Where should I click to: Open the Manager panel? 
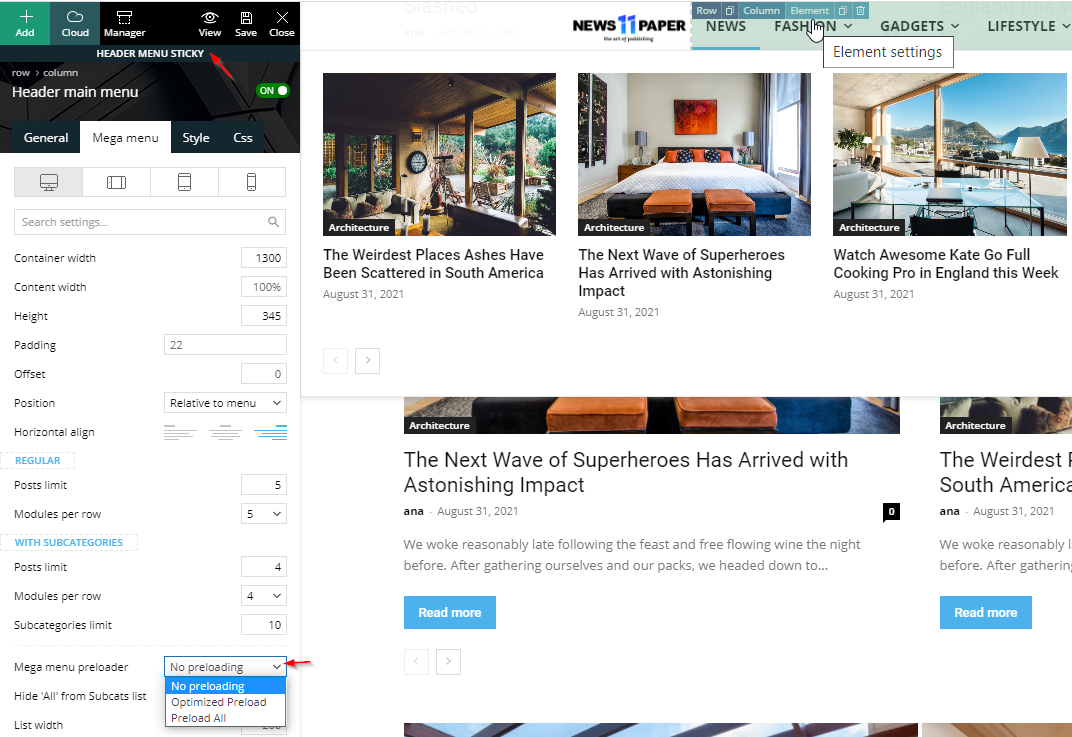coord(124,23)
